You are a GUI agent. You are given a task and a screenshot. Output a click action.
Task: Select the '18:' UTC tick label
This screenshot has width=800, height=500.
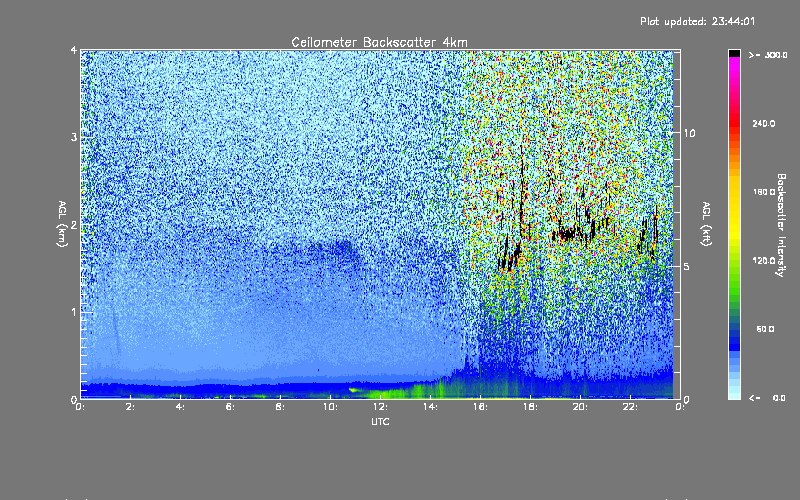[x=530, y=407]
